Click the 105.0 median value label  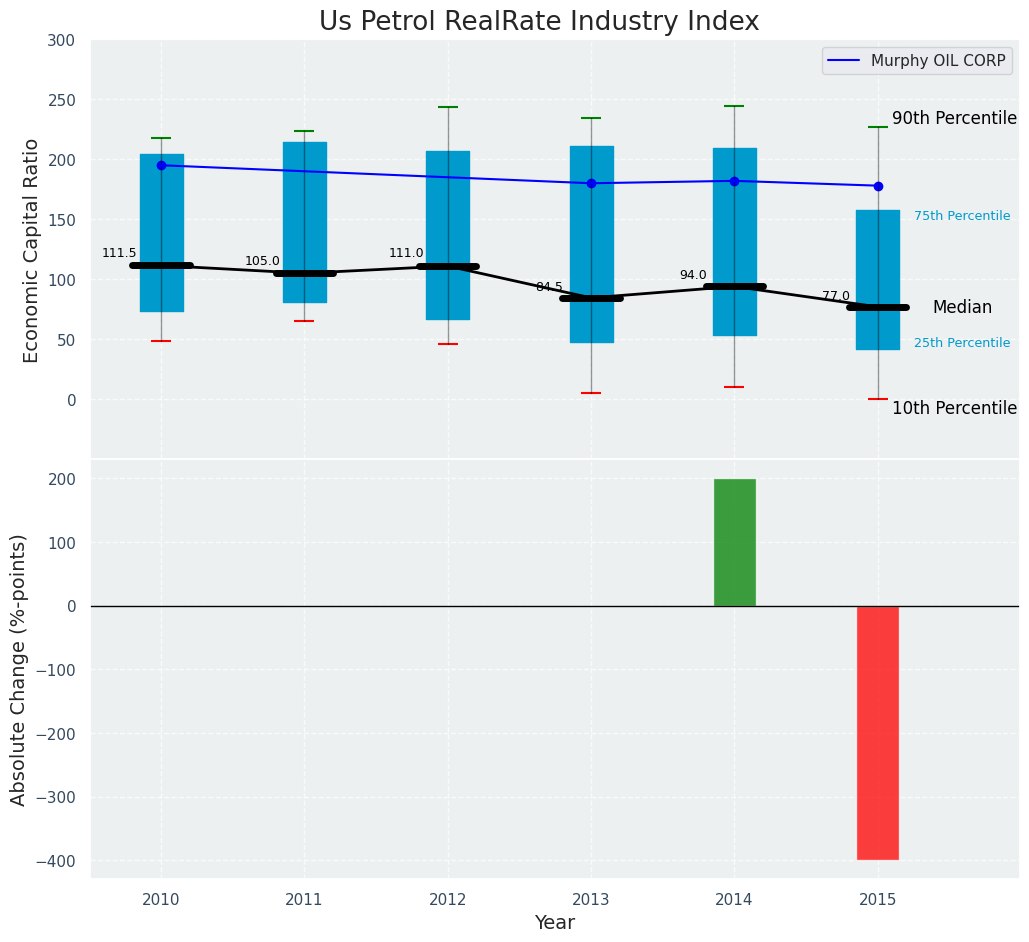[262, 261]
